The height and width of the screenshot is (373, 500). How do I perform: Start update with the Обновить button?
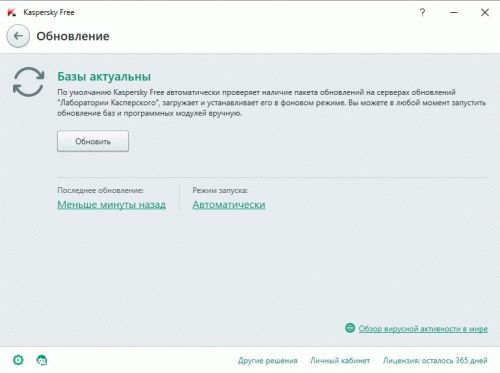click(93, 141)
